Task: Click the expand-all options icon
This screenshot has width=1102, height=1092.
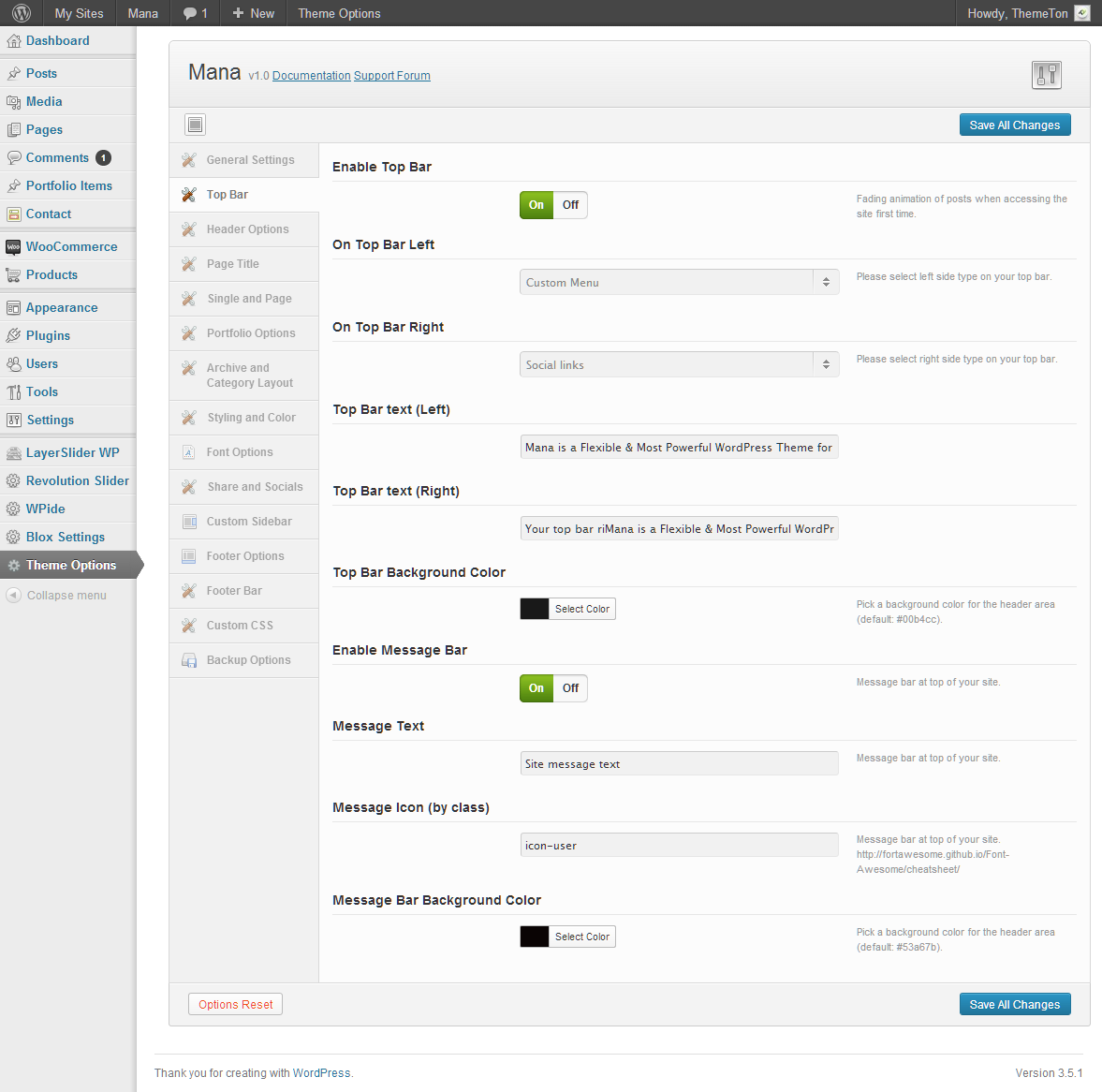Action: (x=195, y=125)
